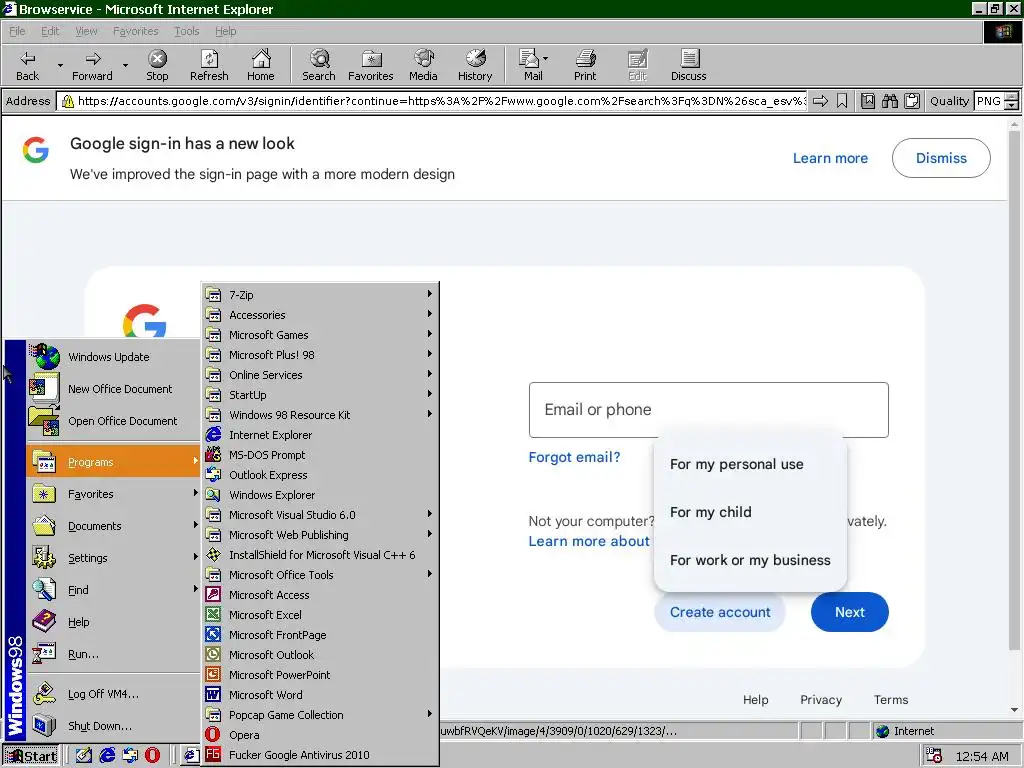Choose For work or my business
1024x768 pixels.
pyautogui.click(x=750, y=560)
